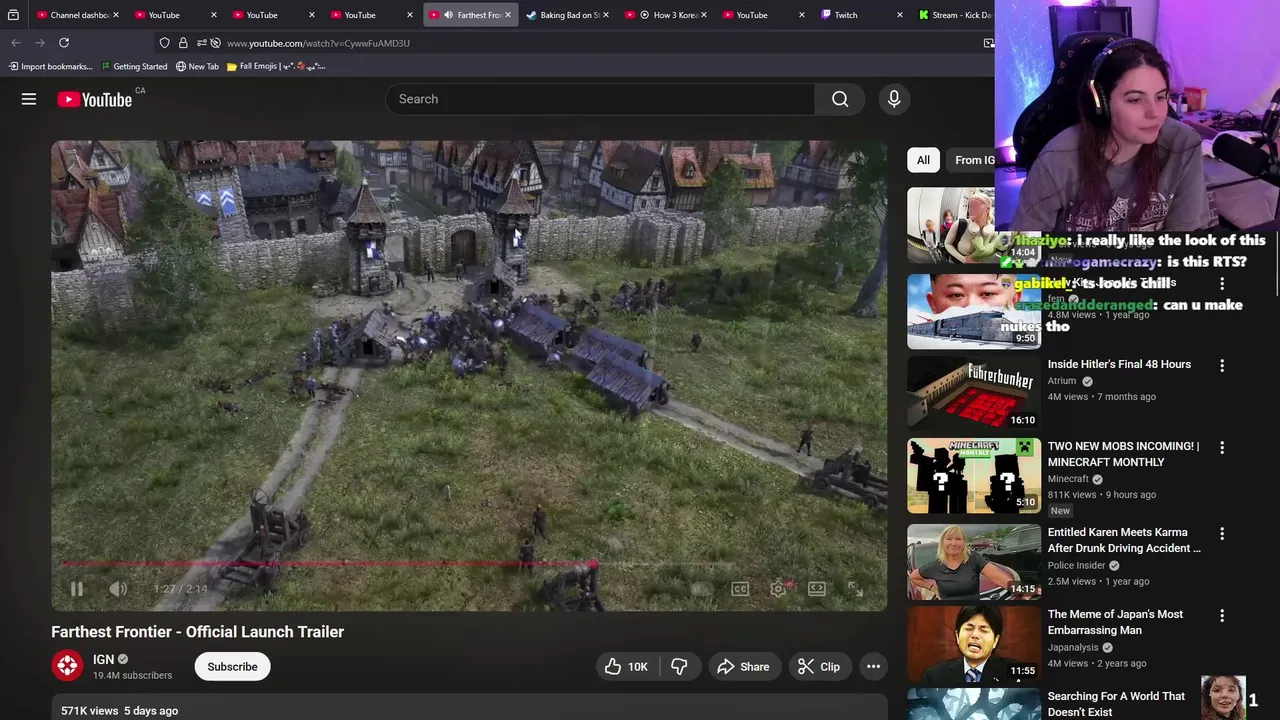Open the Fall Emojis bookmark folder
This screenshot has width=1280, height=720.
pyautogui.click(x=276, y=66)
